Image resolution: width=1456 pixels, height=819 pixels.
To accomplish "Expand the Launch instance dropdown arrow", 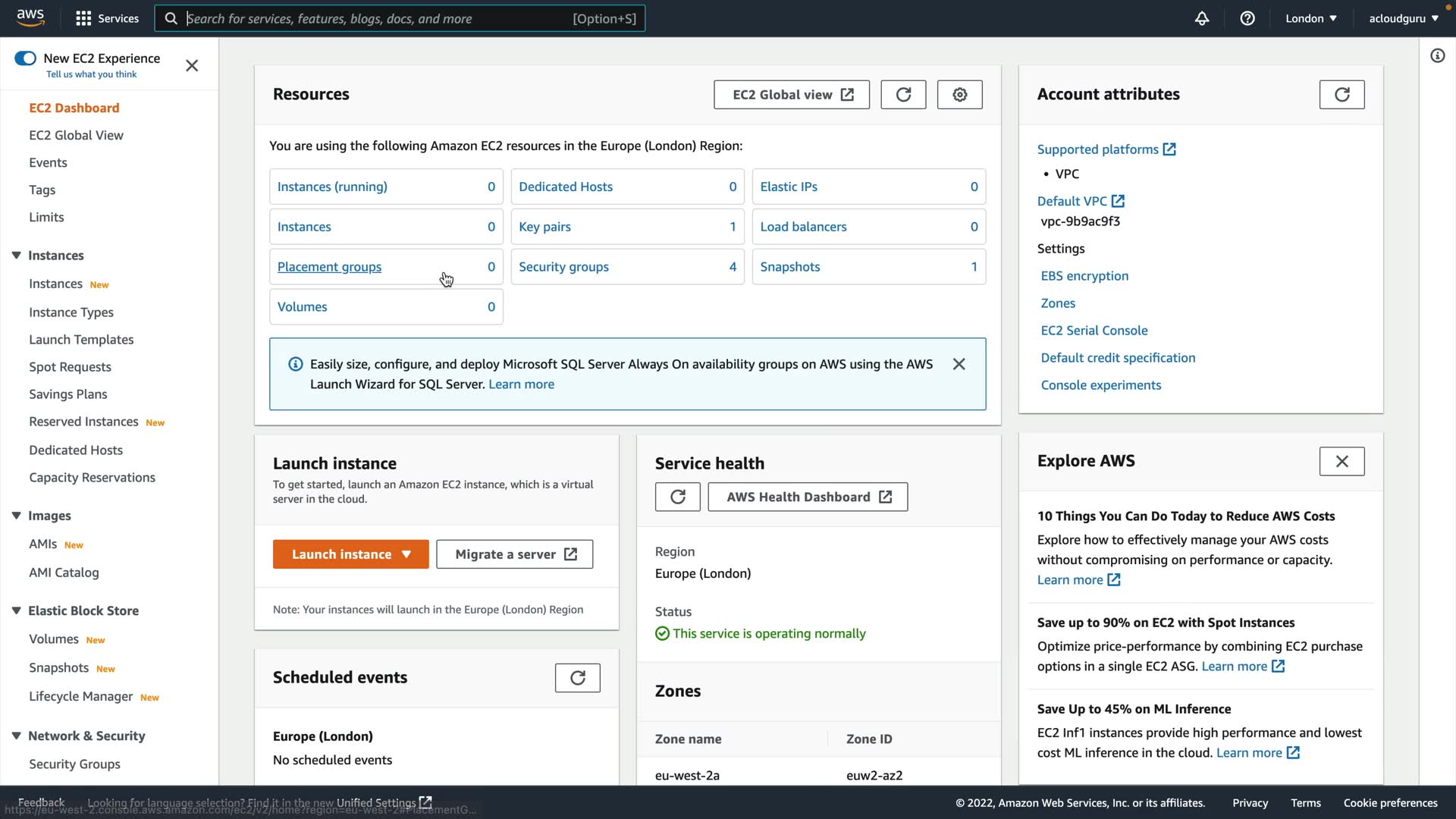I will 406,554.
